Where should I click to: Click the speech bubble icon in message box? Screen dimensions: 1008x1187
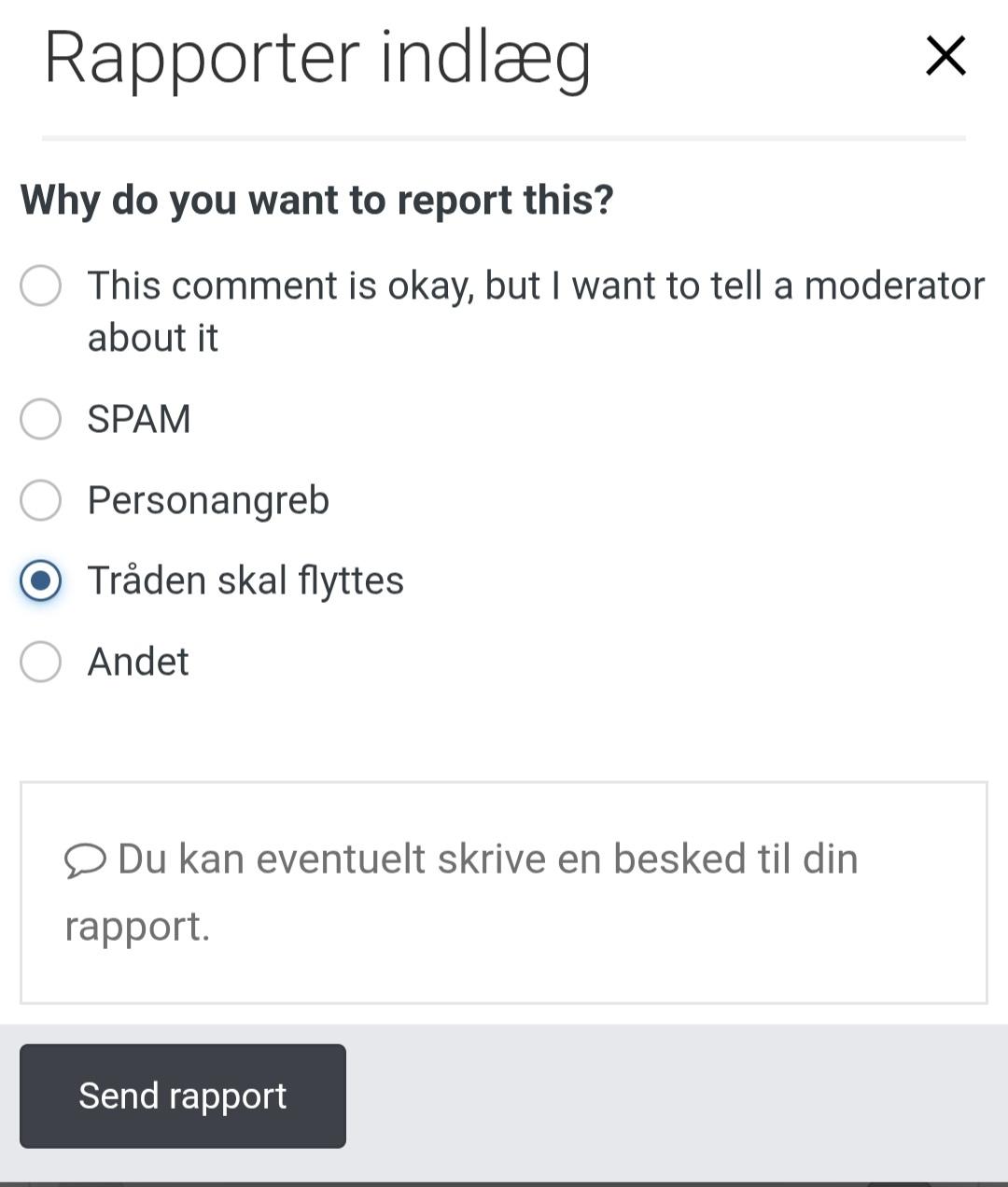pyautogui.click(x=85, y=860)
